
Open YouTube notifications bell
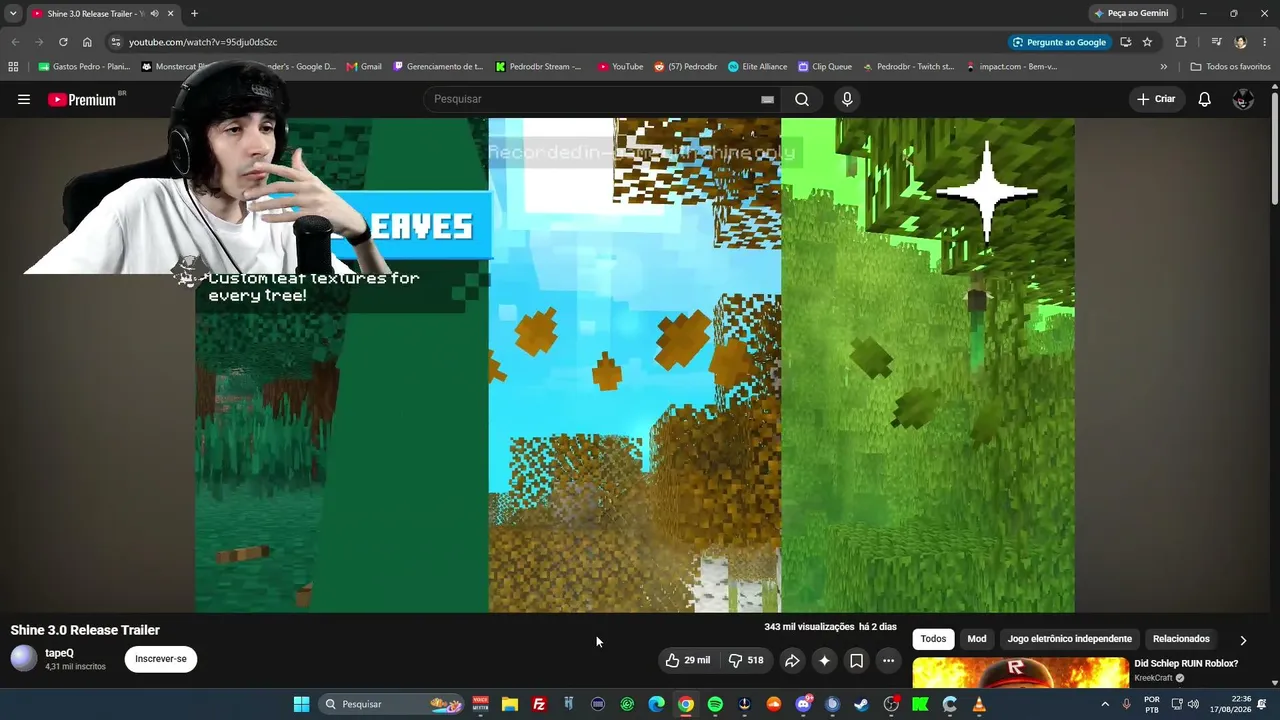(x=1205, y=99)
